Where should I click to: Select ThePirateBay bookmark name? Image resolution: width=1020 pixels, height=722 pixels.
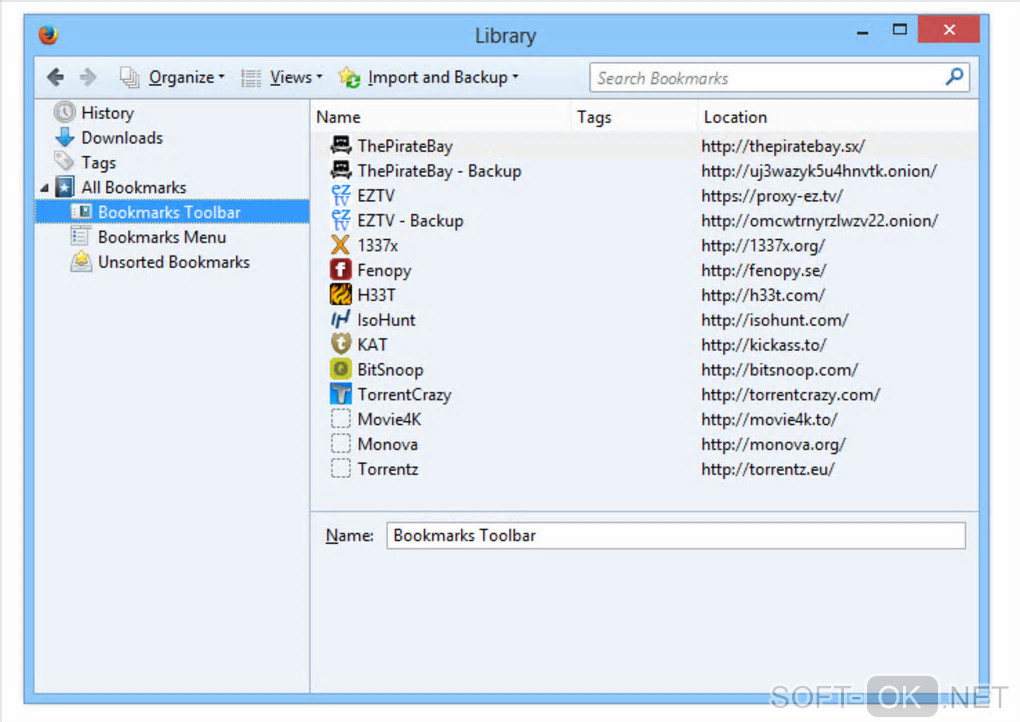[405, 146]
